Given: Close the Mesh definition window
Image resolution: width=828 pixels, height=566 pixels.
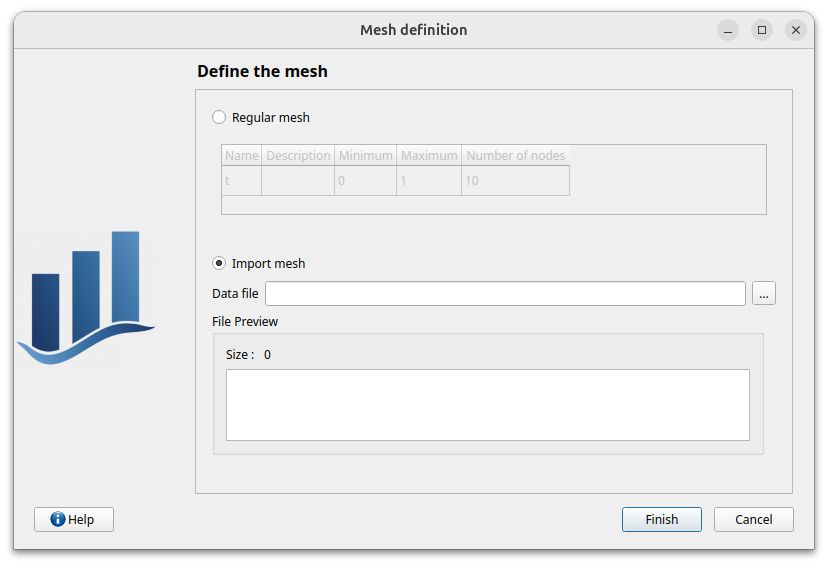Looking at the screenshot, I should 796,30.
